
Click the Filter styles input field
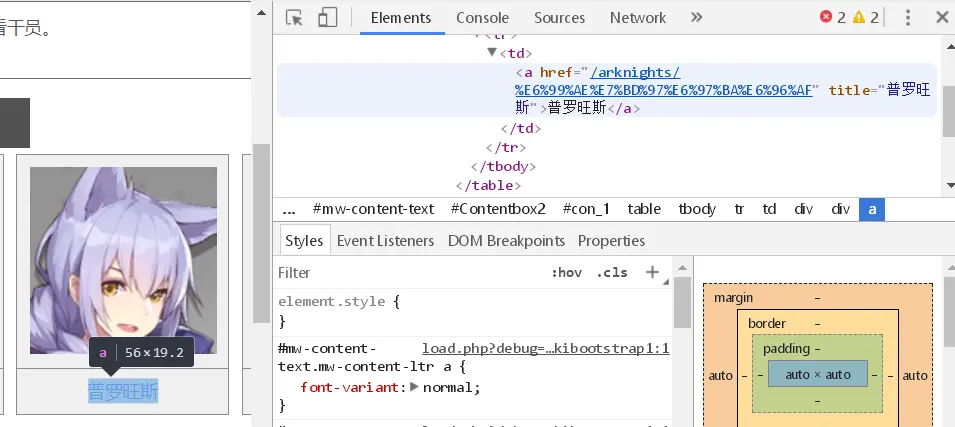pyautogui.click(x=408, y=272)
